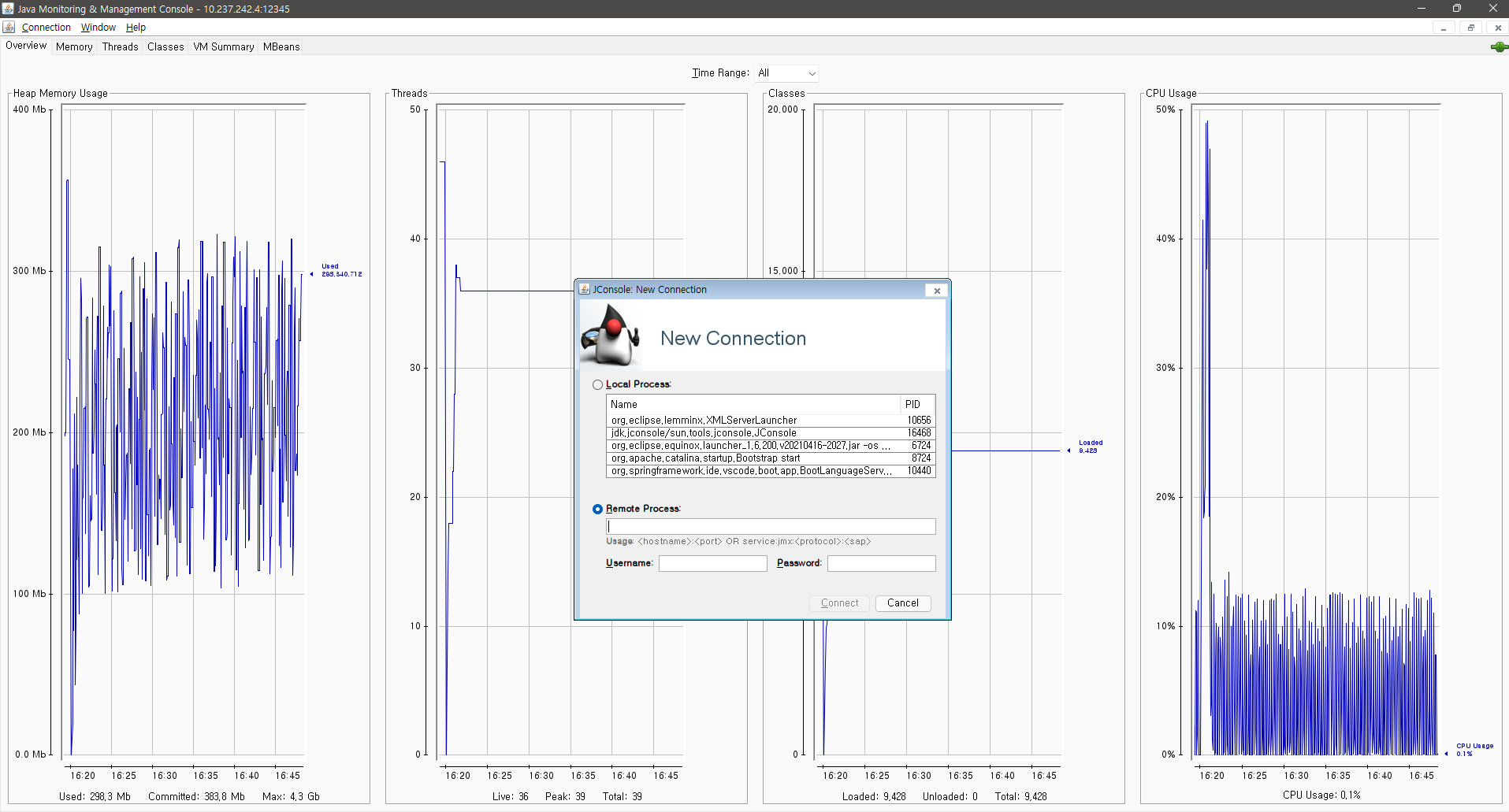Viewport: 1509px width, 812px height.
Task: Click the Loaded classes value legend
Action: tap(1090, 447)
